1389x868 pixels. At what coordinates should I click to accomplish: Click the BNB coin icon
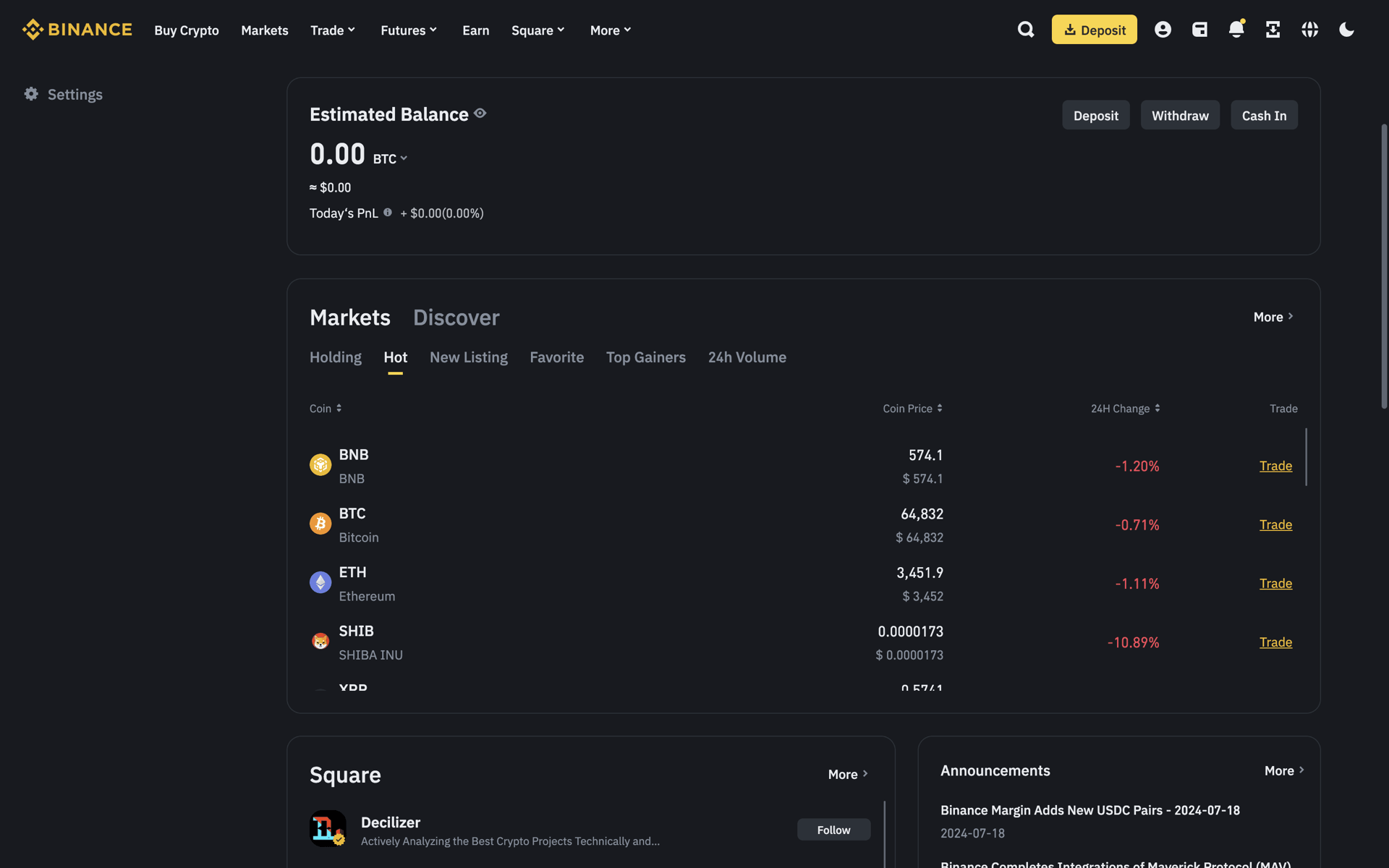(320, 464)
